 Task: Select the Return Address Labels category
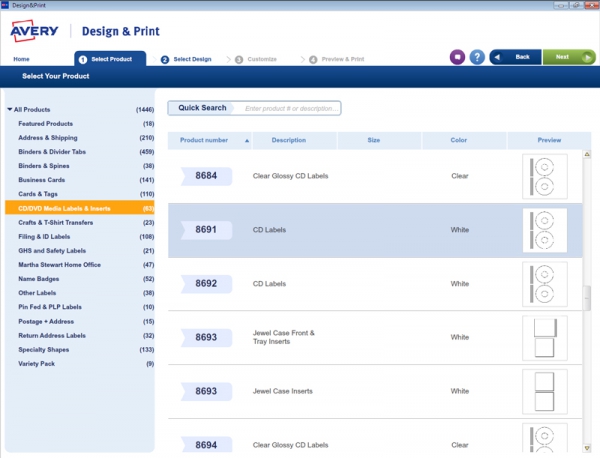click(x=80, y=336)
